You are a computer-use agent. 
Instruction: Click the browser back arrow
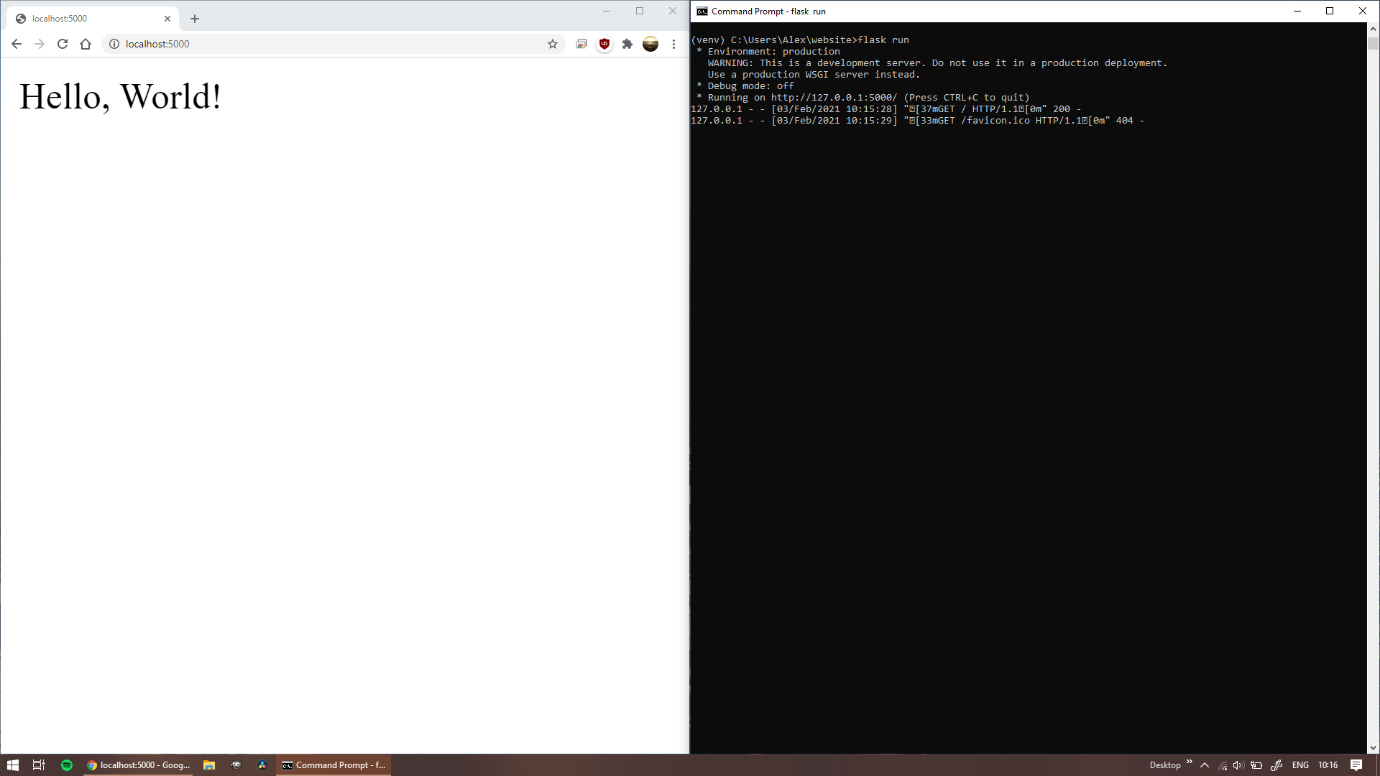pyautogui.click(x=16, y=44)
